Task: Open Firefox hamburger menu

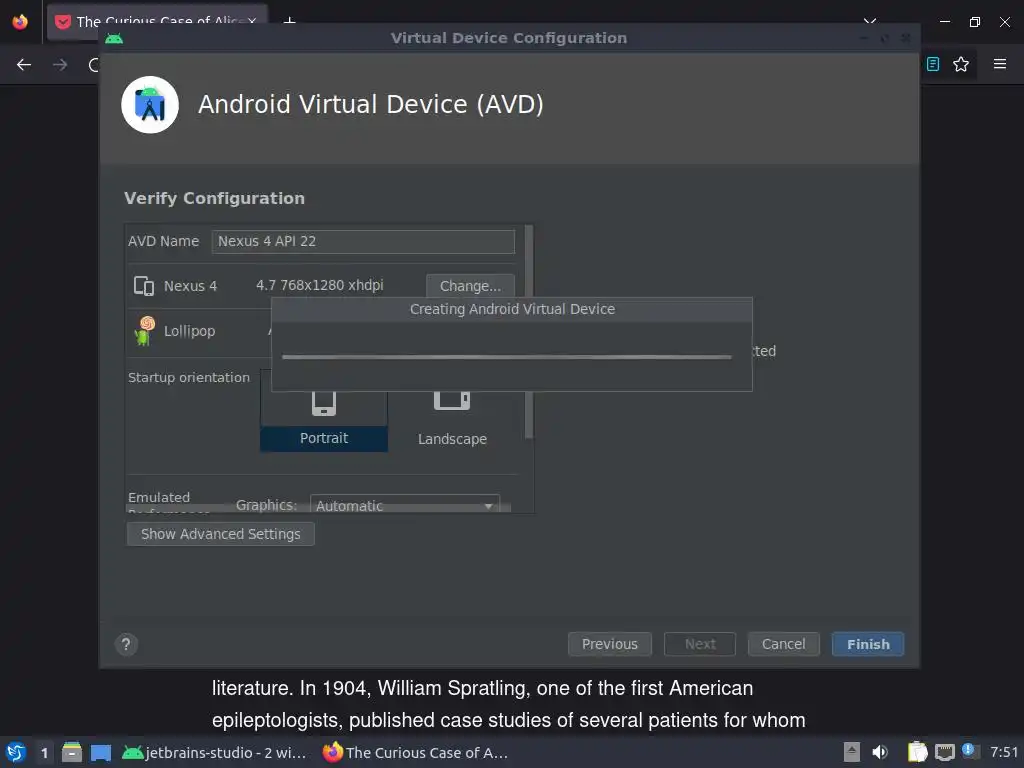Action: [1000, 64]
